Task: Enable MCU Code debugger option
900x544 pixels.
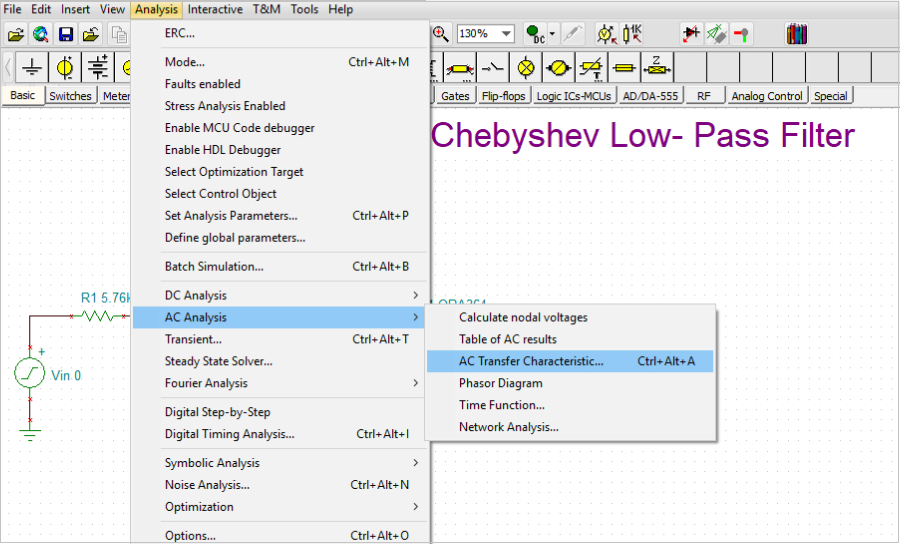Action: pos(240,128)
